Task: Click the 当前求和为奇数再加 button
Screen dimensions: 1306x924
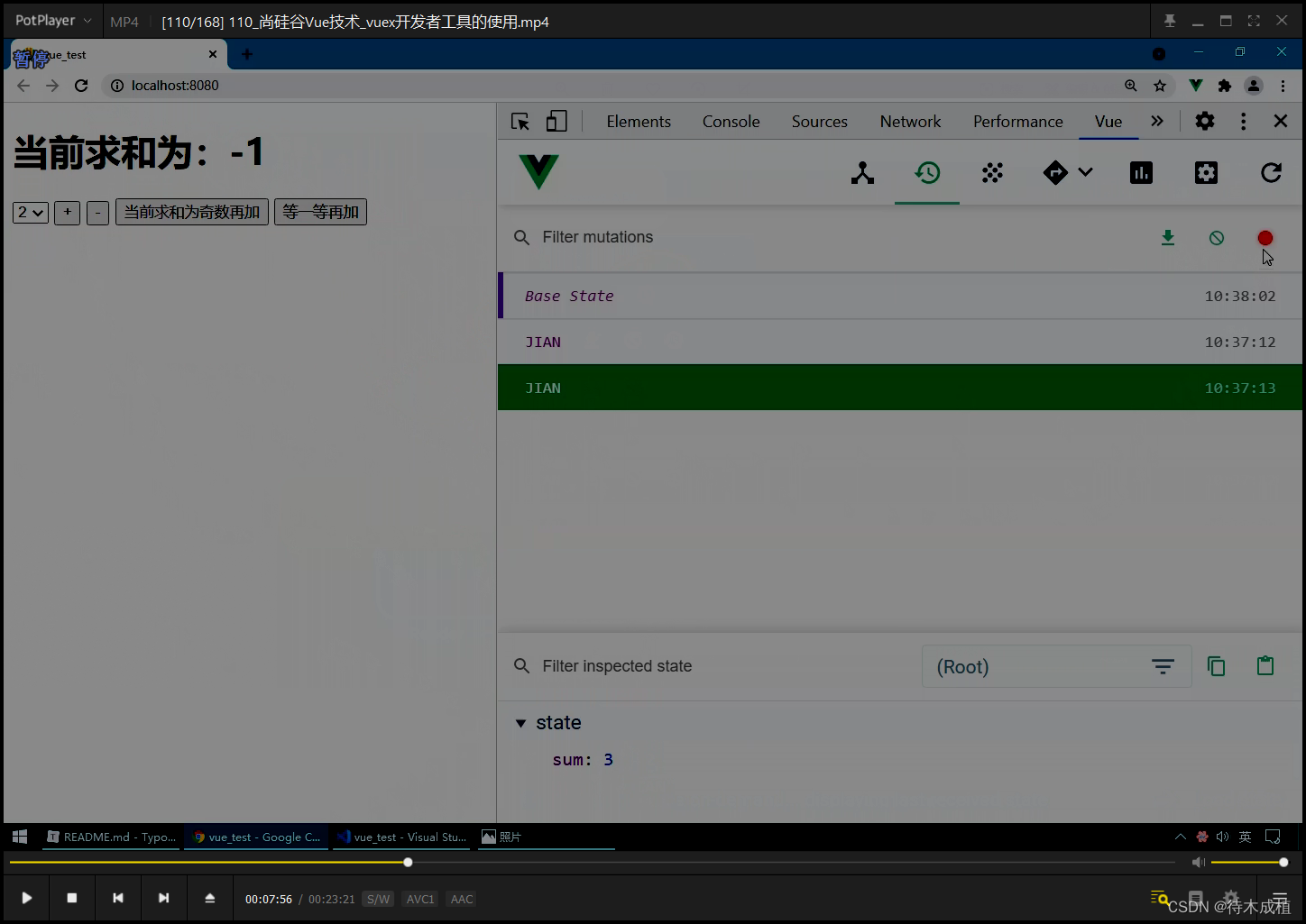Action: [191, 212]
